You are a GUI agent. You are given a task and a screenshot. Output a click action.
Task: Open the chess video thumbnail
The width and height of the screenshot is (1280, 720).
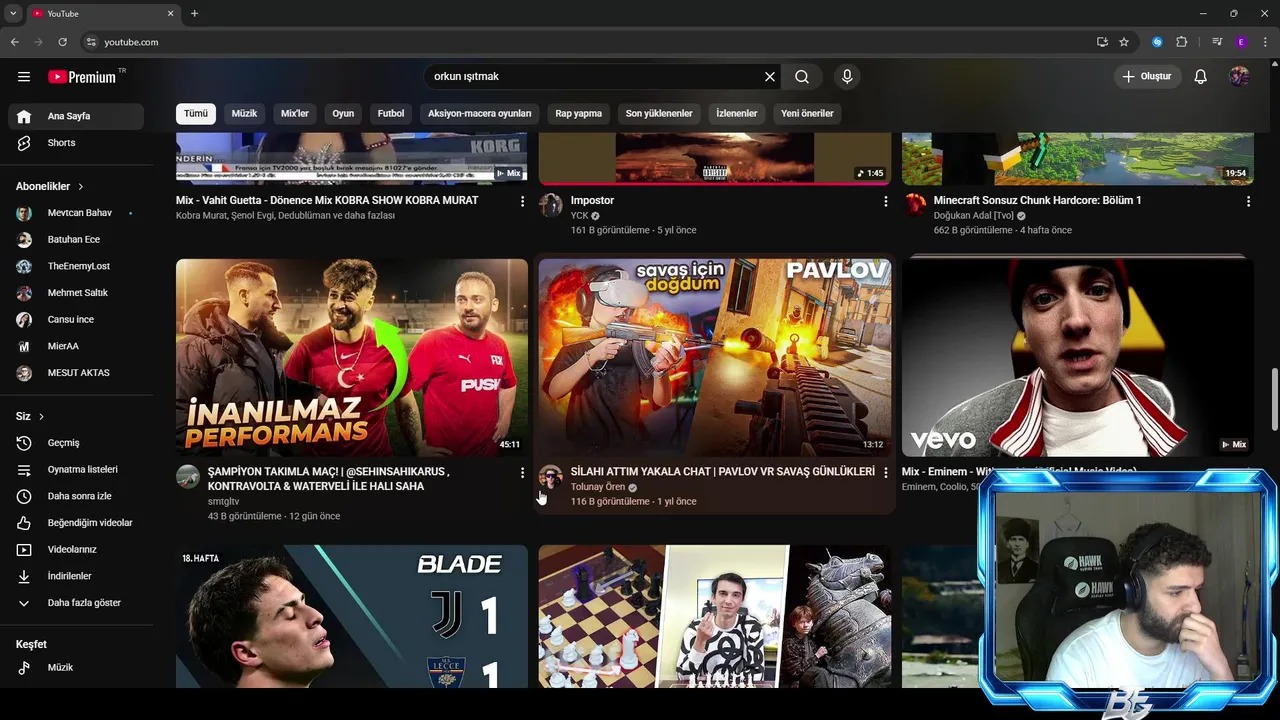(715, 616)
